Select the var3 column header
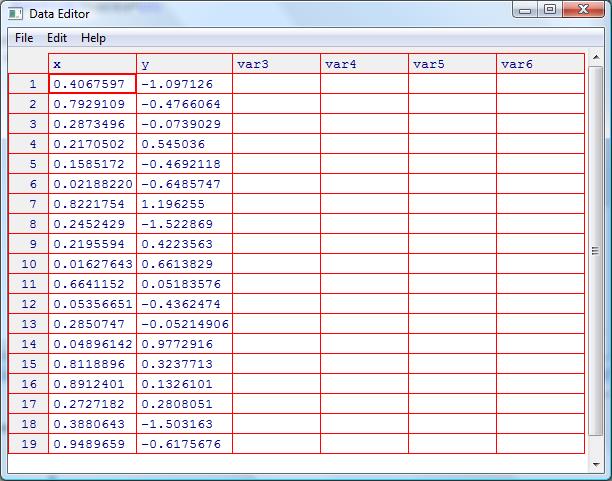 tap(277, 64)
